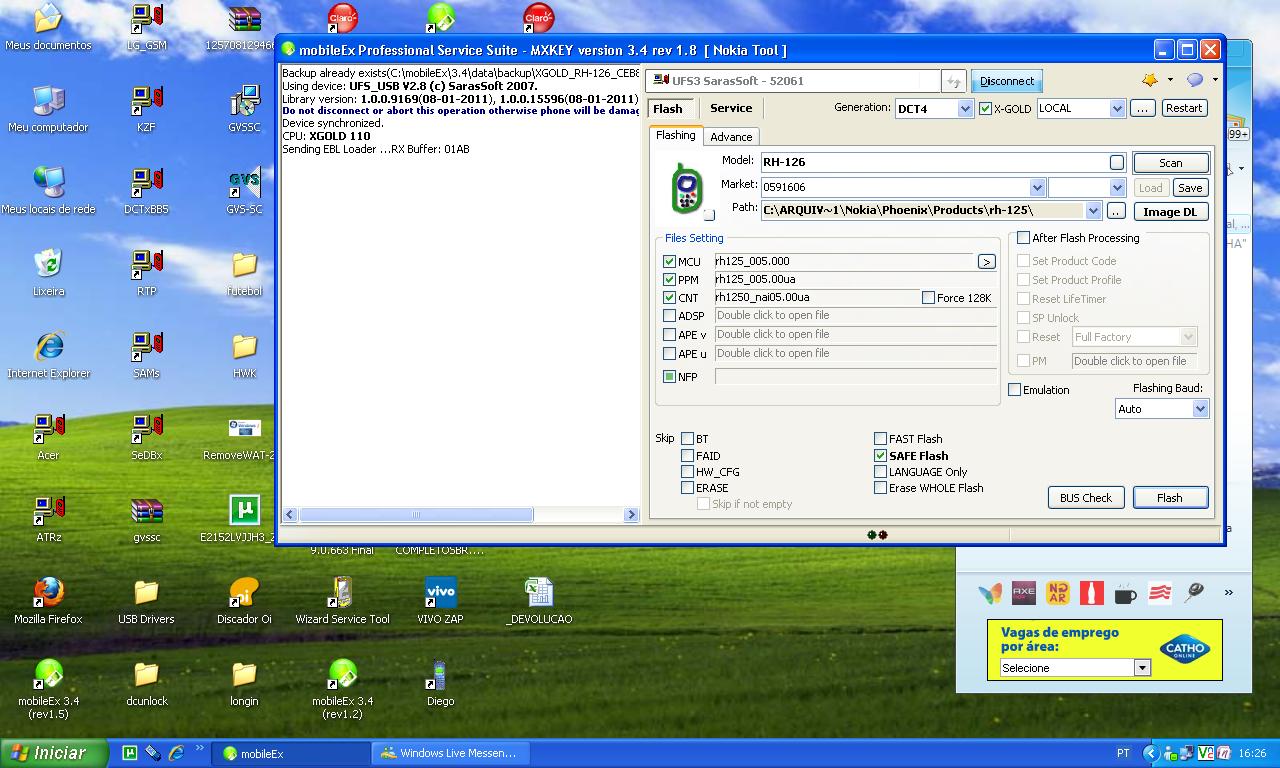The width and height of the screenshot is (1280, 768).
Task: Click the coffee cup icon in Messenger window
Action: click(1126, 593)
